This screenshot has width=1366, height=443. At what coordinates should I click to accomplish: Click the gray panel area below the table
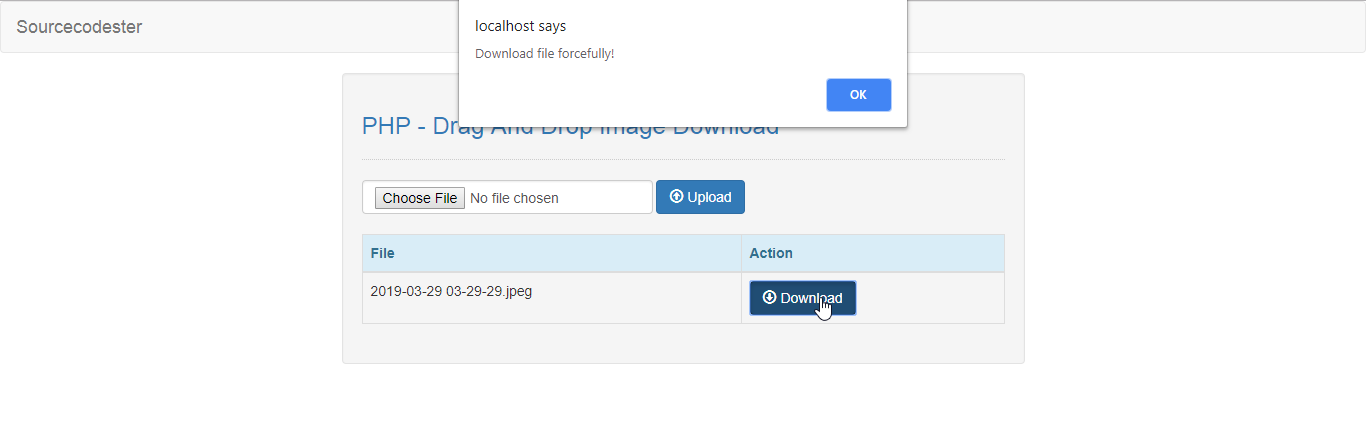pyautogui.click(x=683, y=343)
